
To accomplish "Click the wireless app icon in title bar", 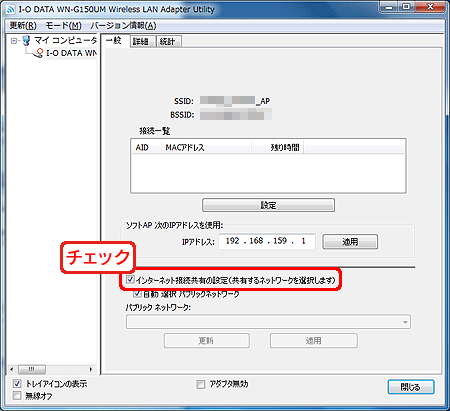I will pyautogui.click(x=11, y=9).
